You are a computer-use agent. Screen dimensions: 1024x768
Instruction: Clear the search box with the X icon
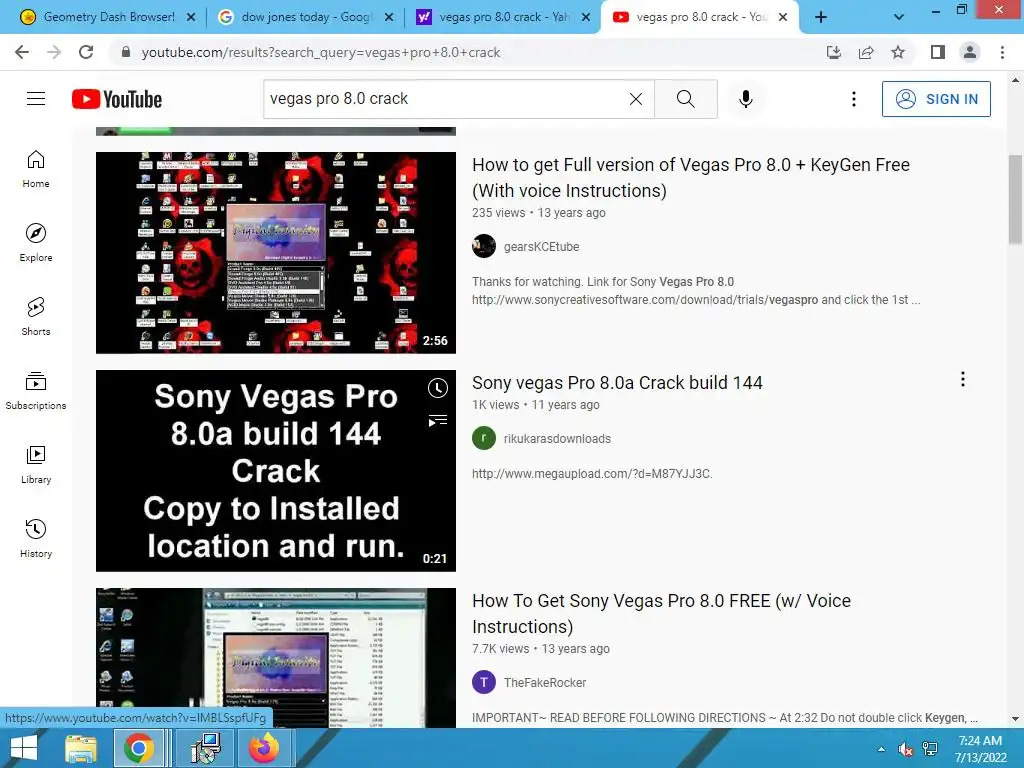[635, 99]
